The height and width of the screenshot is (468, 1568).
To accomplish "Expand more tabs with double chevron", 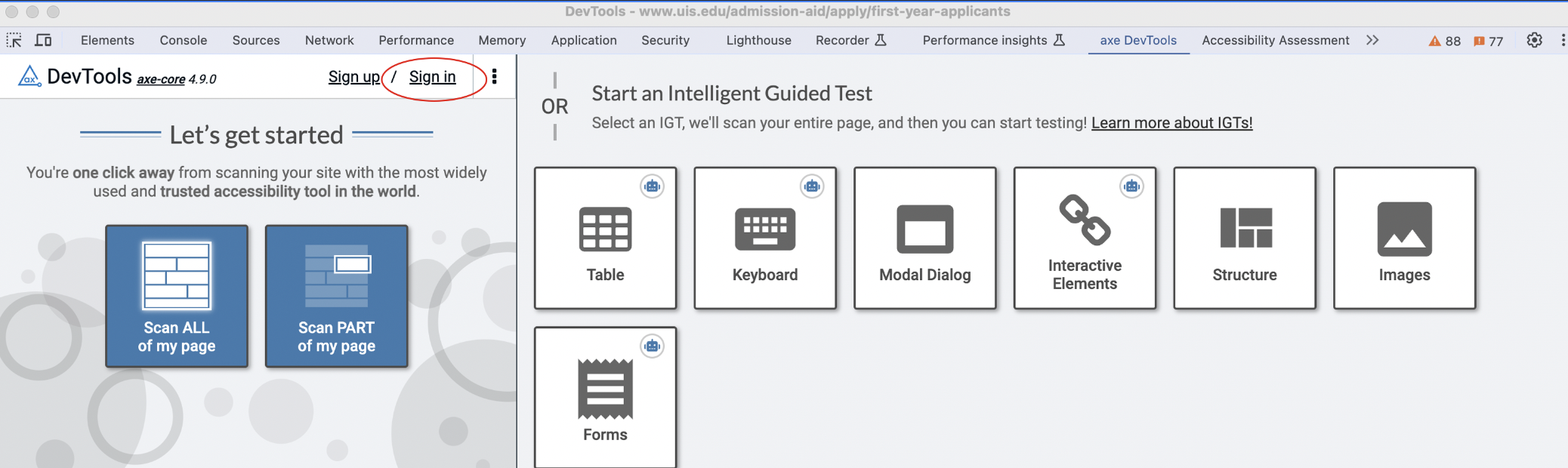I will (1372, 40).
